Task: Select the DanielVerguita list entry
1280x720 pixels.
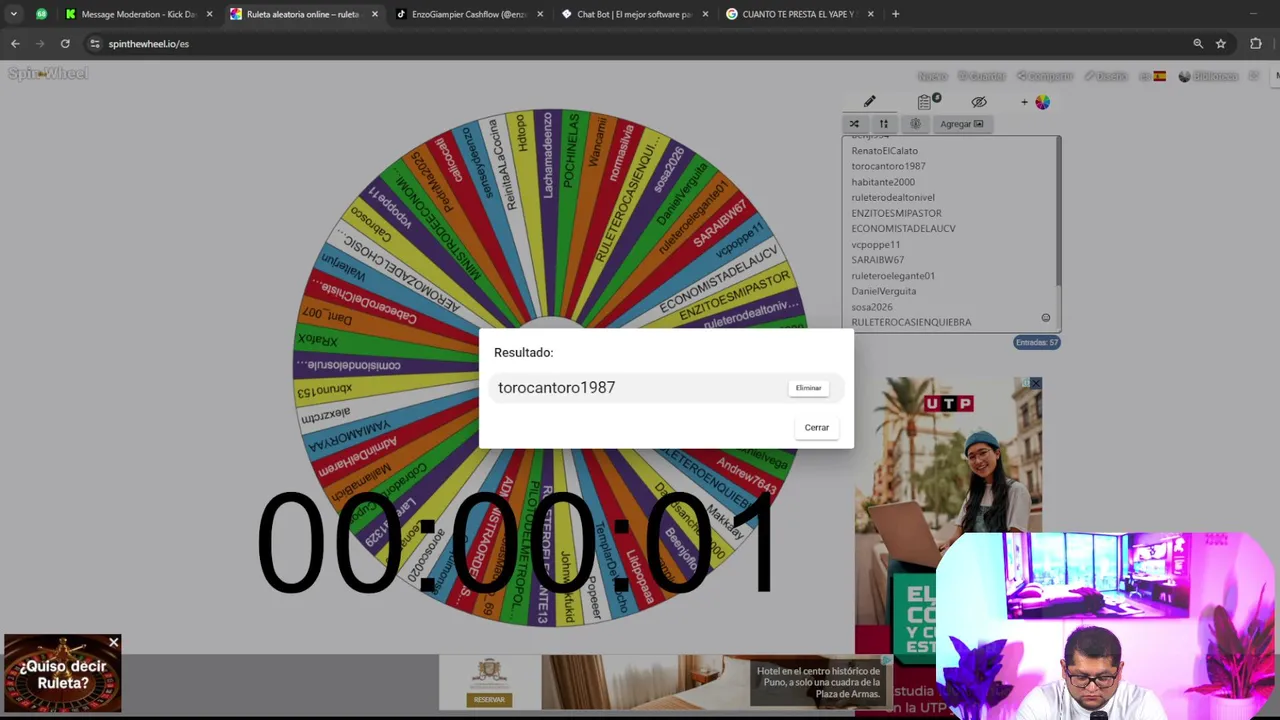Action: pos(883,291)
